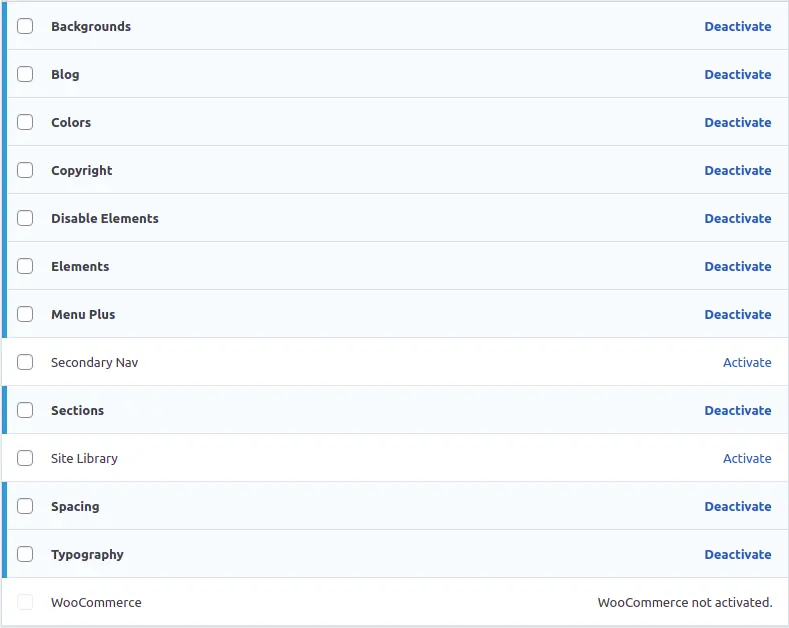Image resolution: width=789 pixels, height=628 pixels.
Task: Deactivate the Menu Plus module
Action: click(737, 314)
